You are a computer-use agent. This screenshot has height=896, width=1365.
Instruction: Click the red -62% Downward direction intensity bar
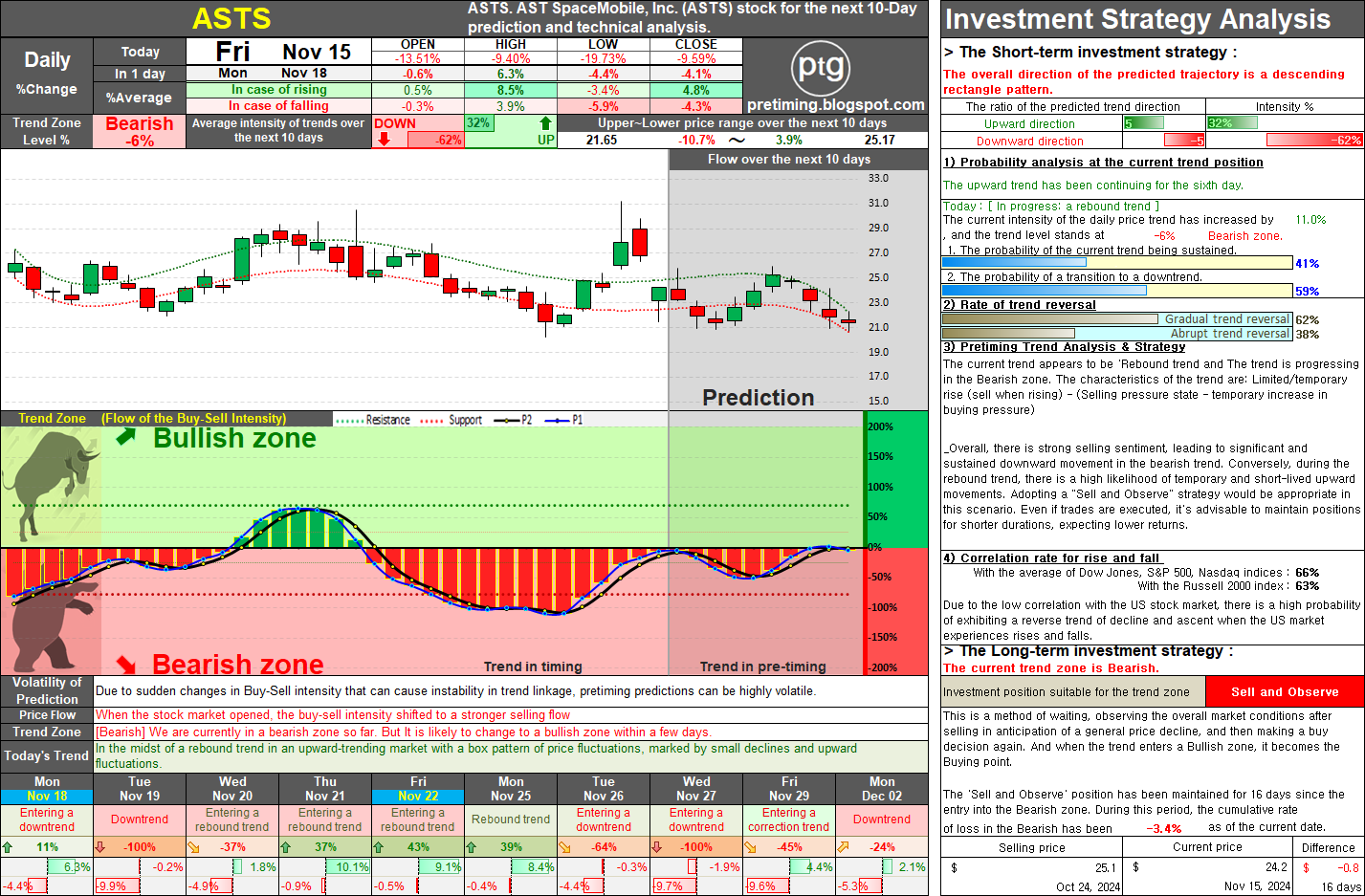(x=1314, y=140)
